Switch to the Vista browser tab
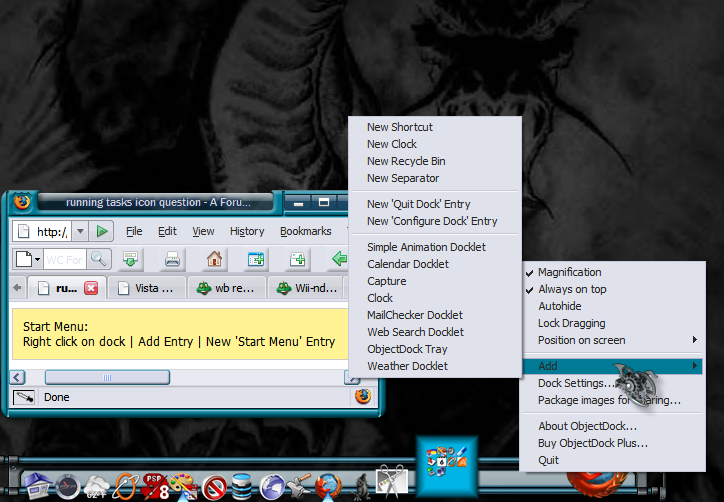 (146, 288)
